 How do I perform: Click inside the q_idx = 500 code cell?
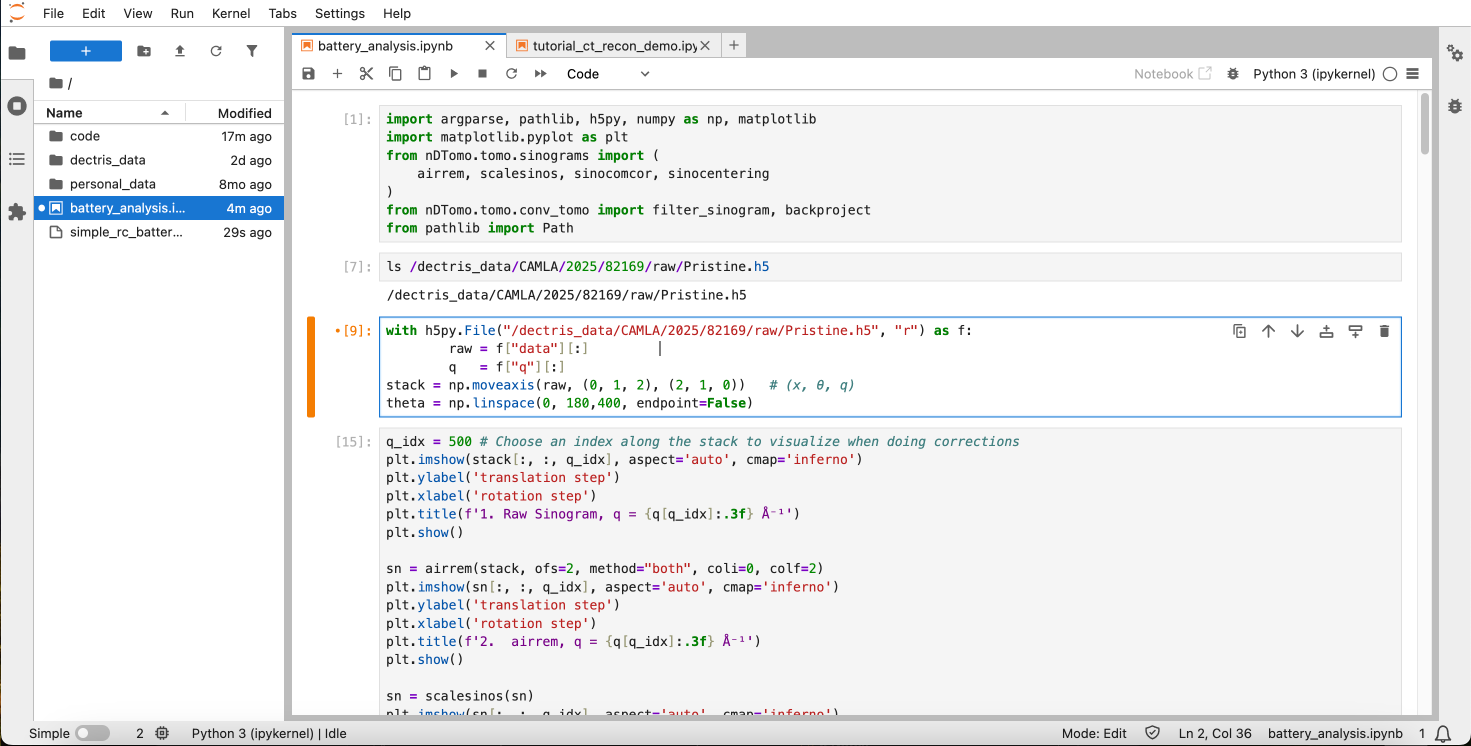coord(890,570)
